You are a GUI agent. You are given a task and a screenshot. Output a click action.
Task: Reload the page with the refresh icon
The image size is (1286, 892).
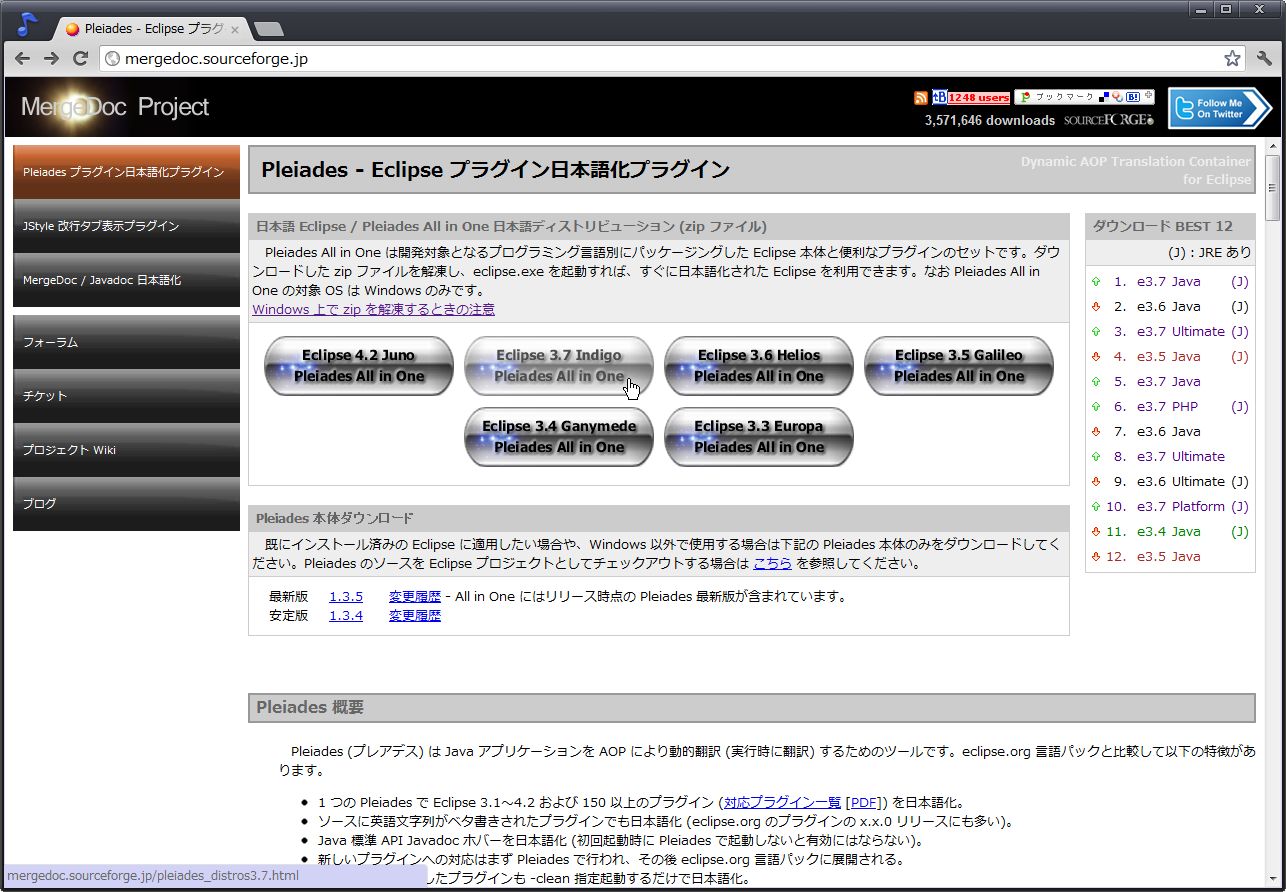click(x=80, y=58)
